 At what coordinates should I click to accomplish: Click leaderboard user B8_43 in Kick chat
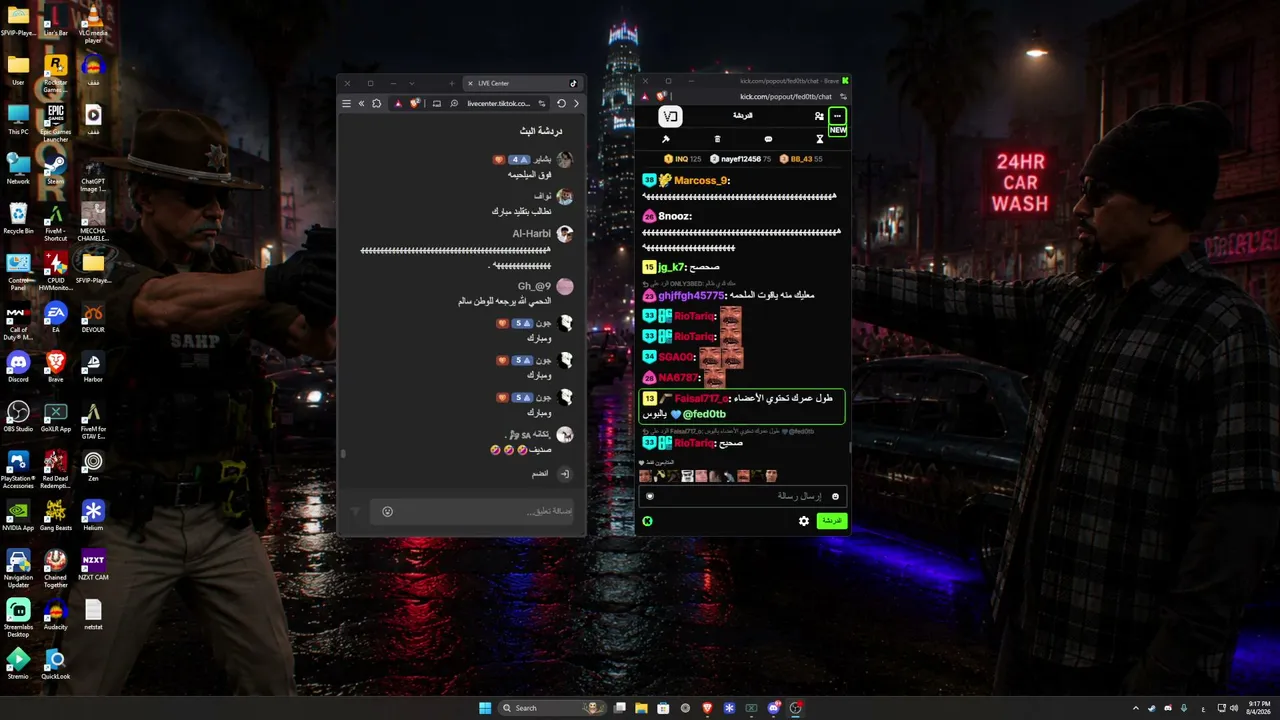801,159
